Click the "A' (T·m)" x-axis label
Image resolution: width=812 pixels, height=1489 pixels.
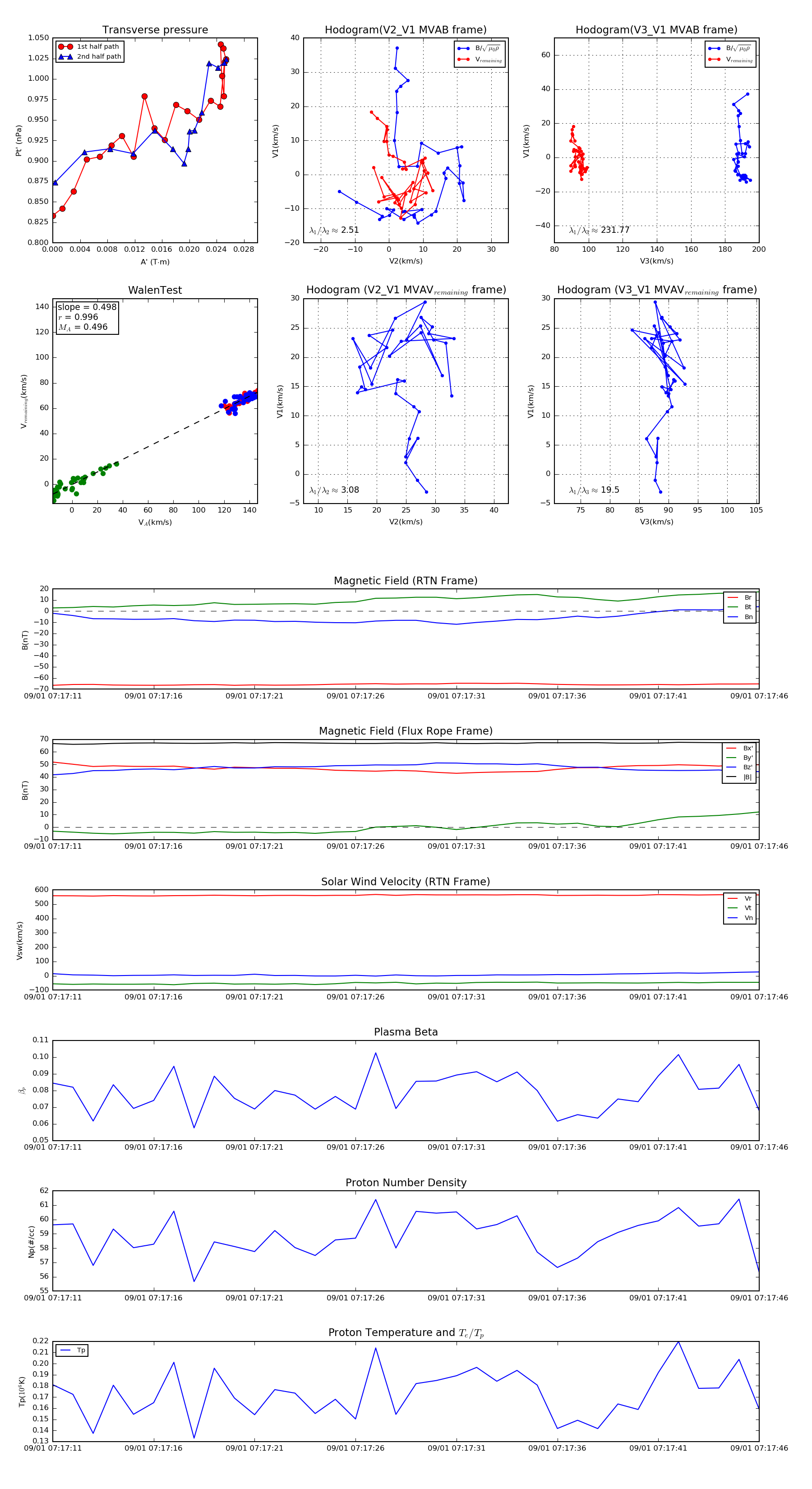pyautogui.click(x=155, y=262)
